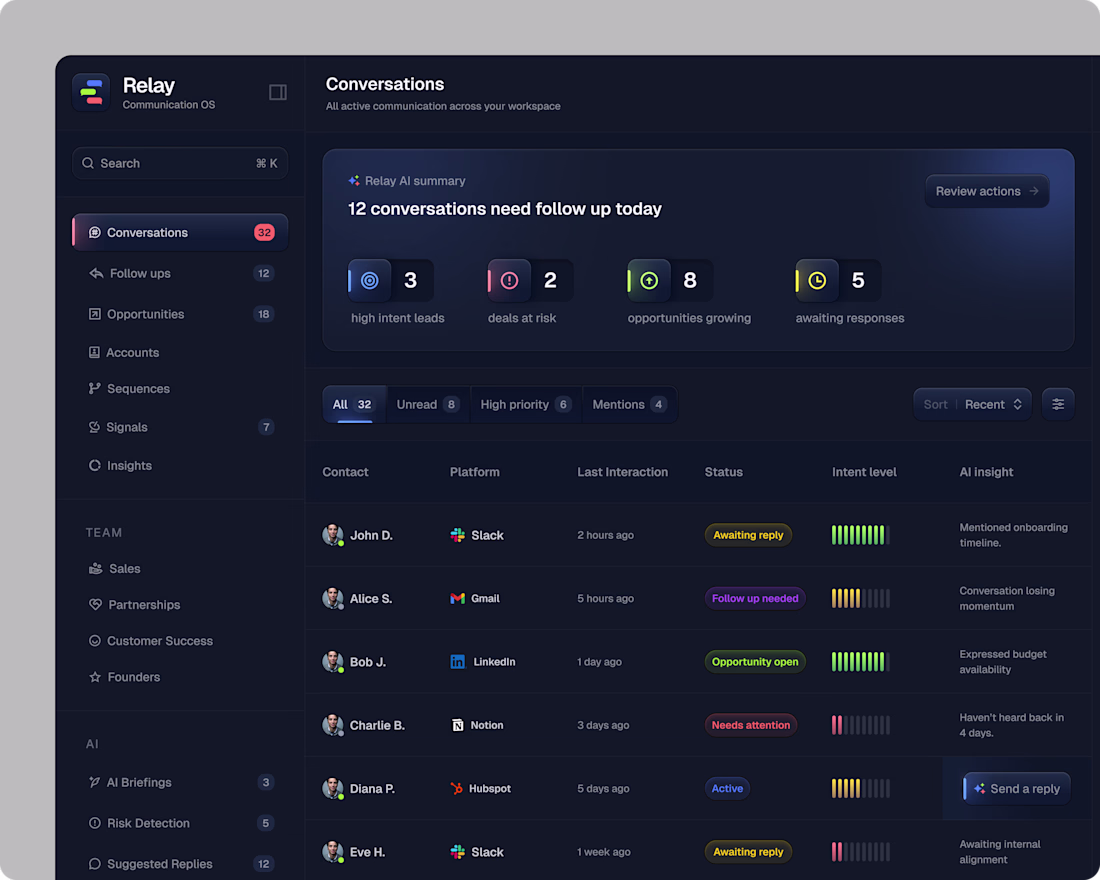Open Conversations in the sidebar
The image size is (1100, 880).
coord(180,232)
